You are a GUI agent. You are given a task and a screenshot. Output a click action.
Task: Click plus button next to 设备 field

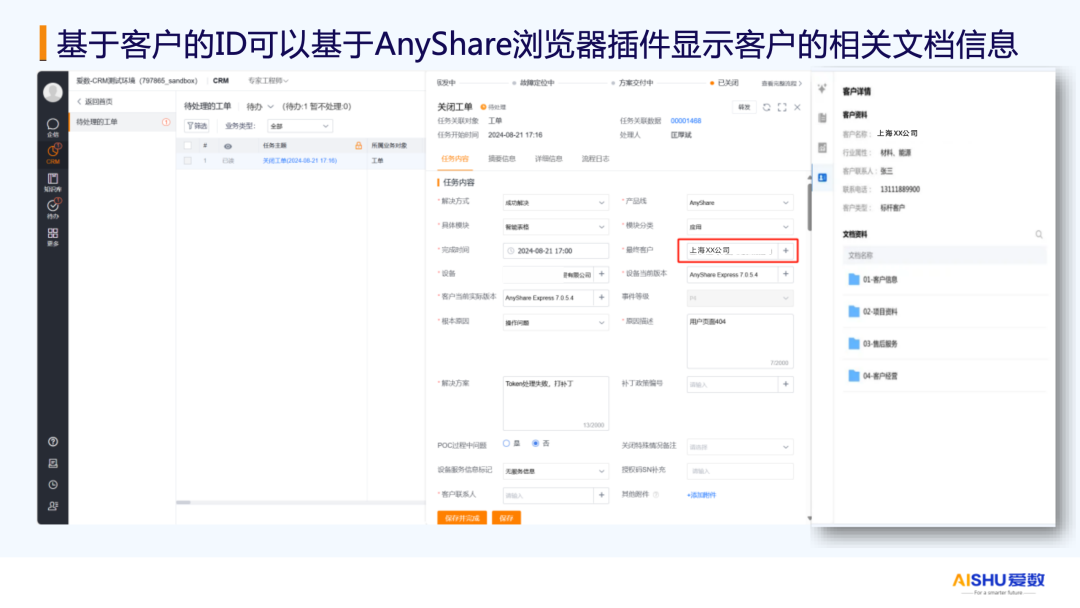(x=601, y=274)
